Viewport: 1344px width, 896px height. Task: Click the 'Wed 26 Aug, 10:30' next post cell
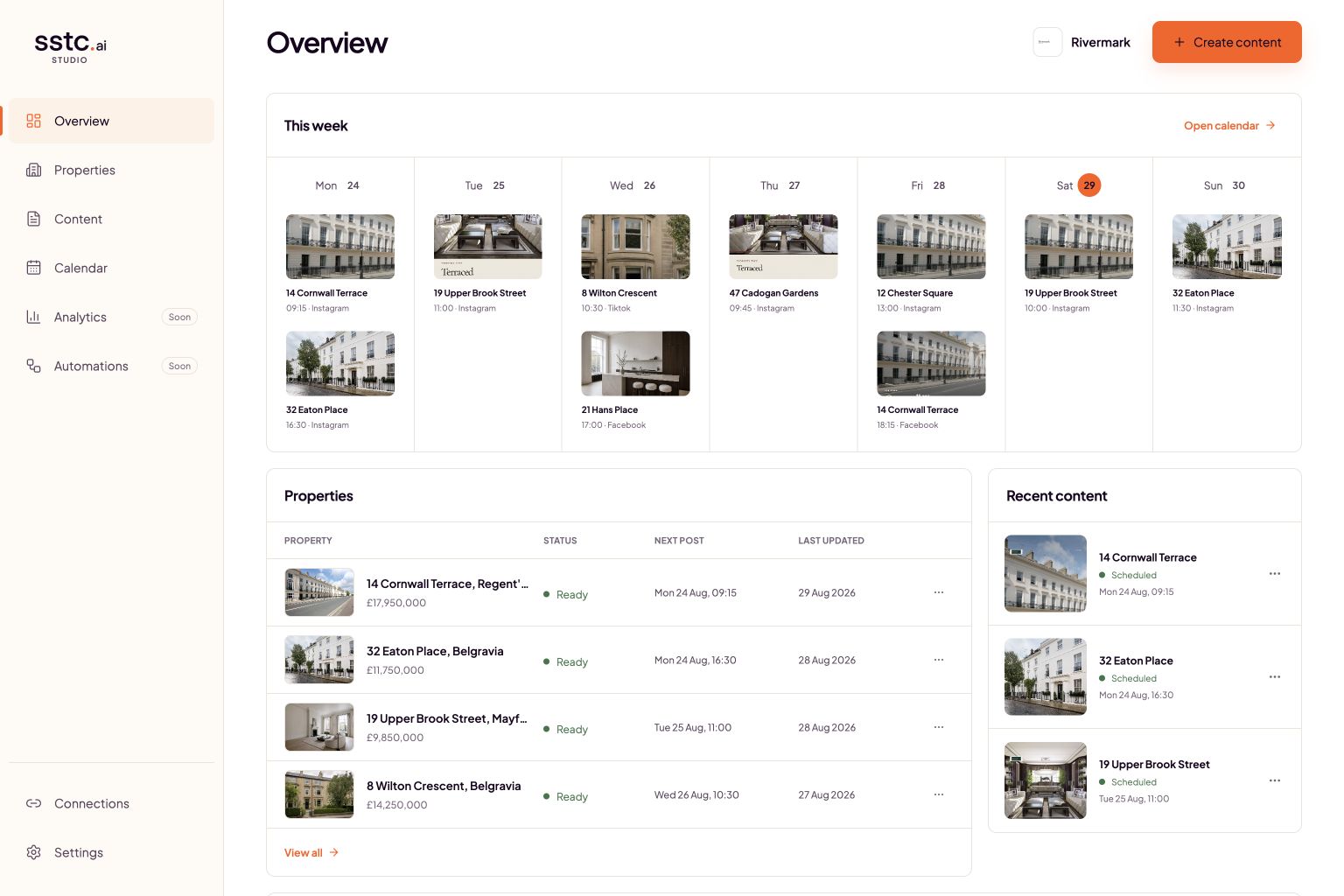tap(696, 794)
